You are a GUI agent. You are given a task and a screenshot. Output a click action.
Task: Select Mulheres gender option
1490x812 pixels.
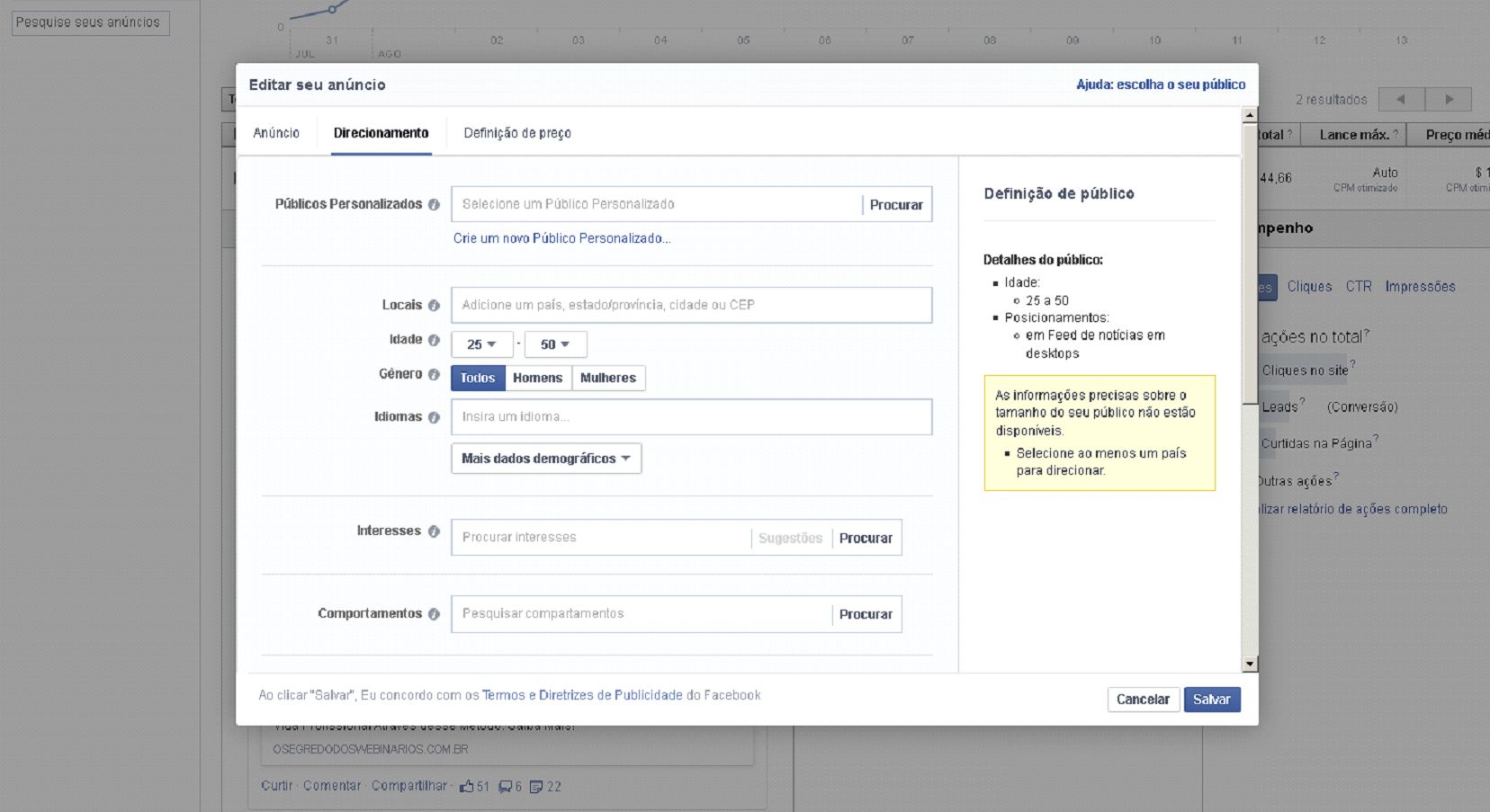pos(608,379)
